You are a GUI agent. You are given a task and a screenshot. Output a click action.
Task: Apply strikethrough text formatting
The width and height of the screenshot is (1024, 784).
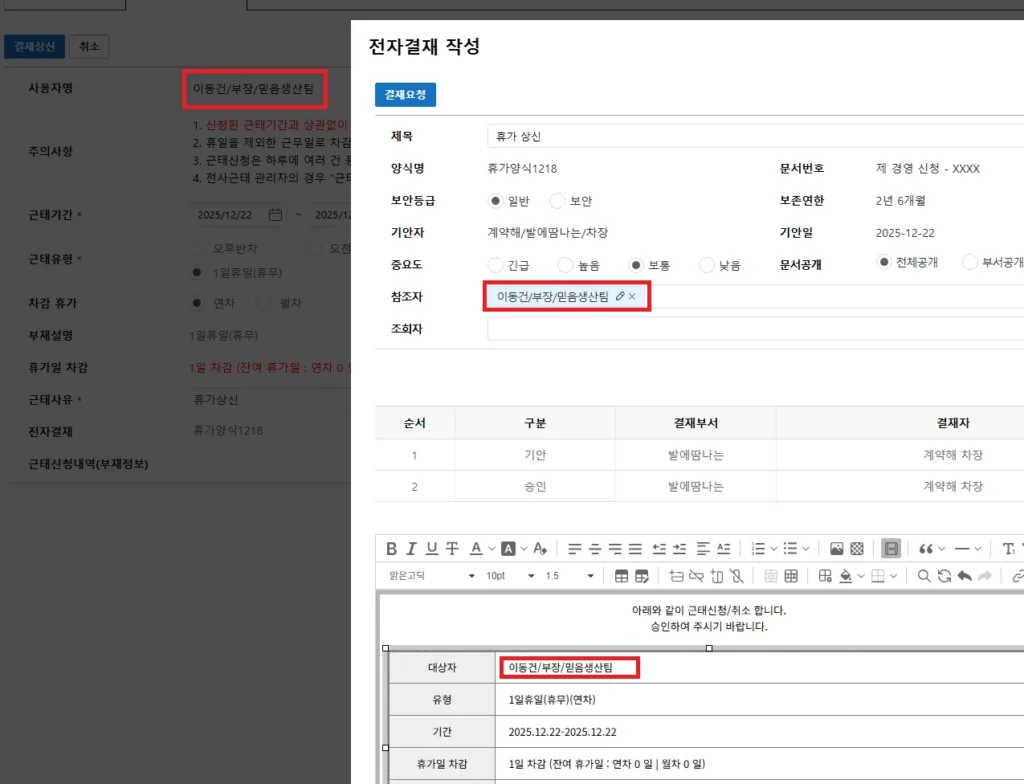point(452,548)
